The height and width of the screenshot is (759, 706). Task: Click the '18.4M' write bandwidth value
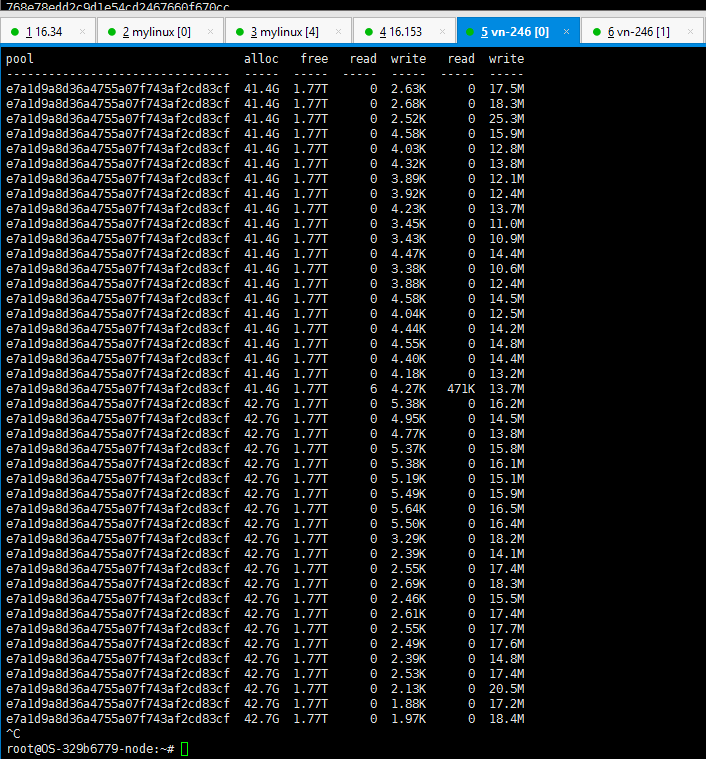click(507, 719)
